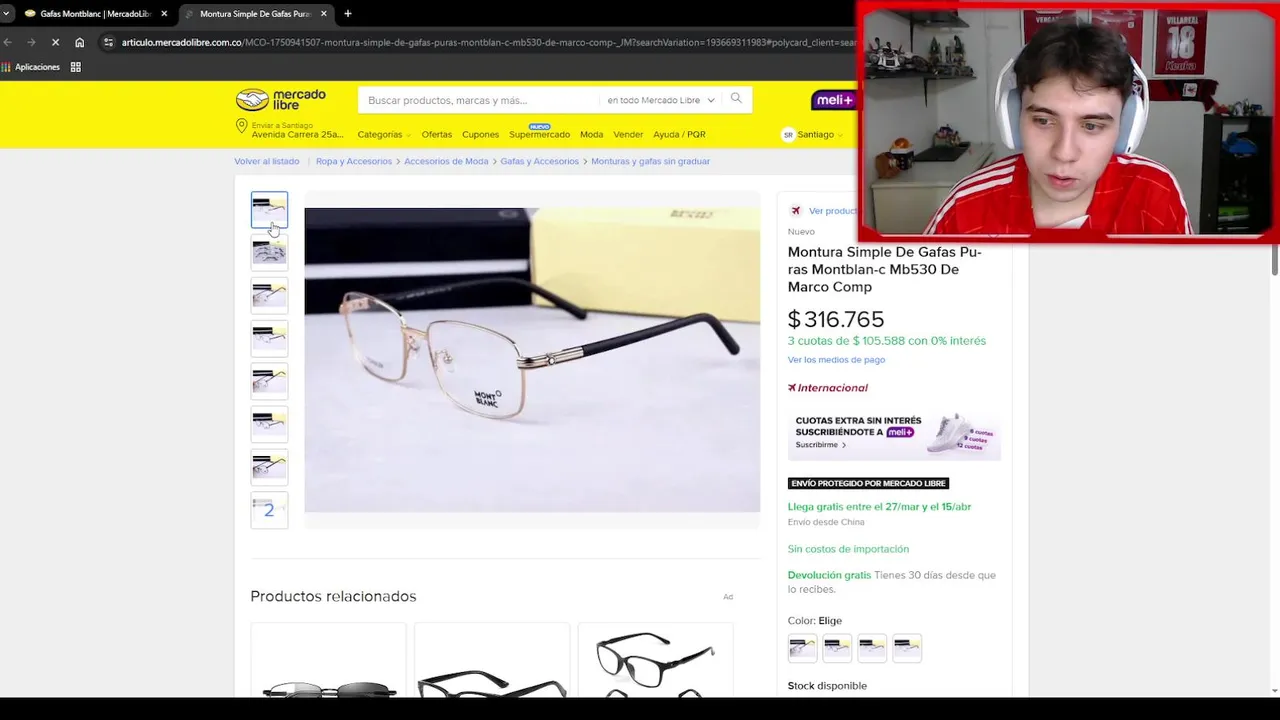Screen dimensions: 1280x720
Task: Click the price $ 316.765
Action: 836,320
